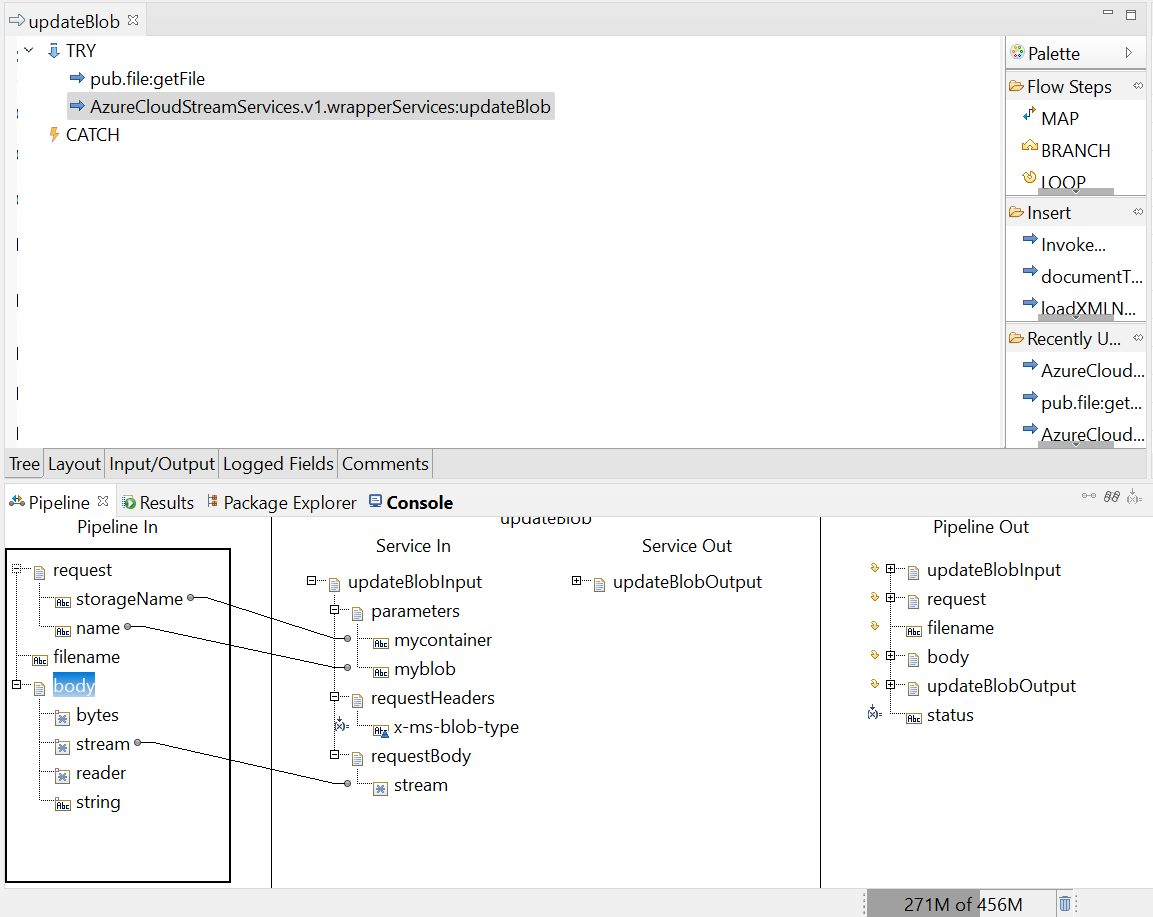Expand body in Pipeline Out
Screen dimensions: 1153x917
[x=890, y=655]
